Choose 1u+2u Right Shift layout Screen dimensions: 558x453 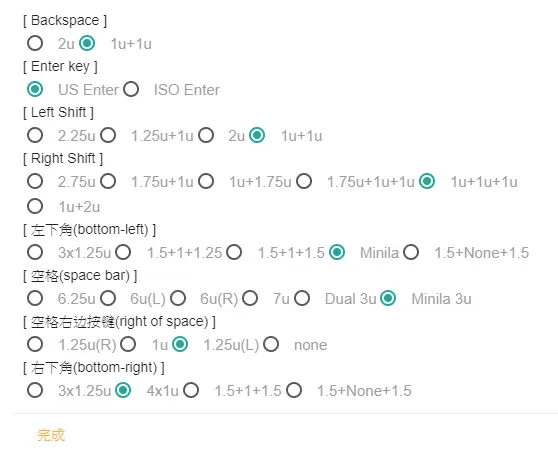click(35, 206)
